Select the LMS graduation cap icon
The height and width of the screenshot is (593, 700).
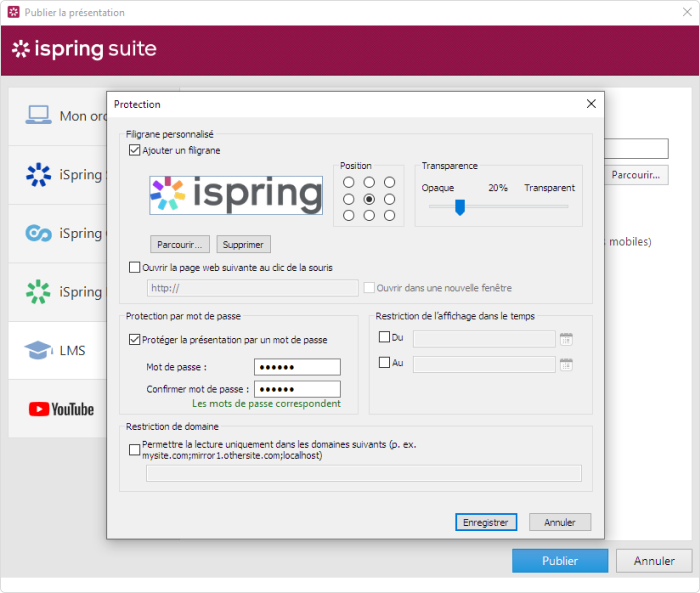tap(38, 350)
